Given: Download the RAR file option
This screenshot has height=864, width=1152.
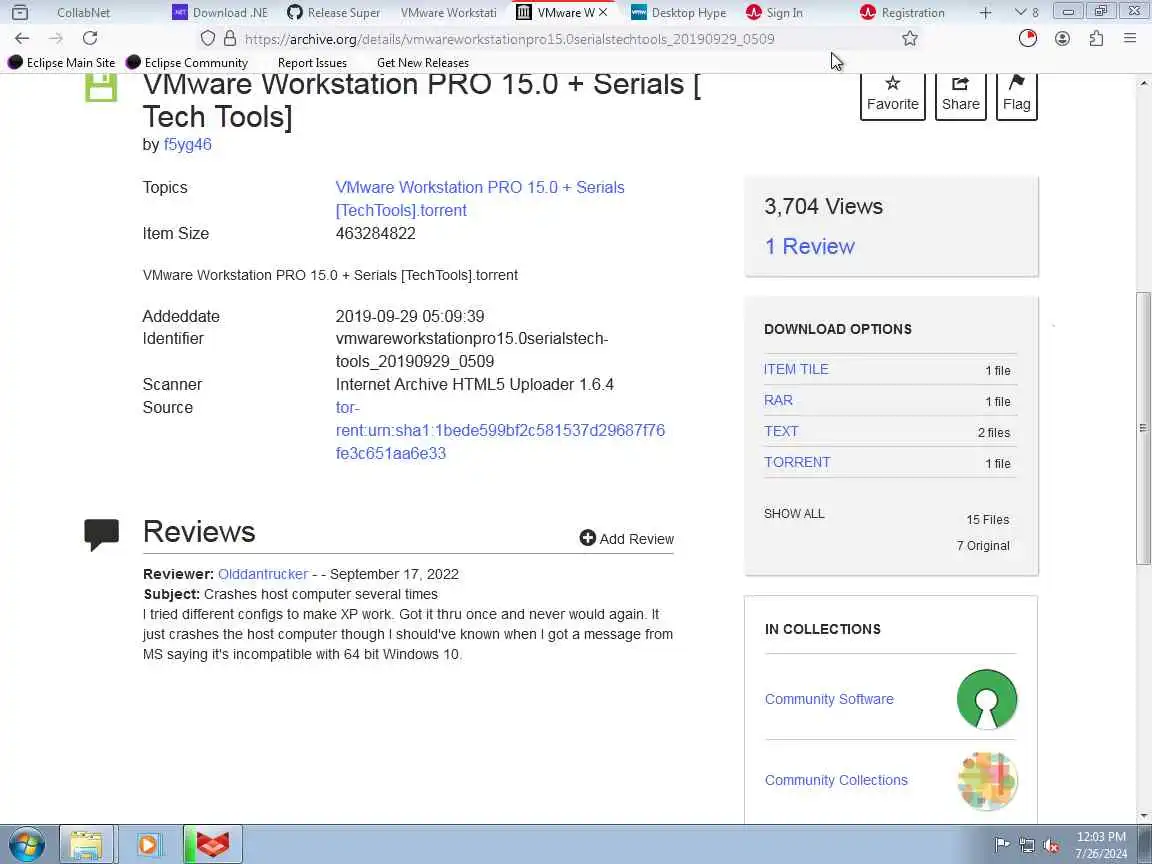Looking at the screenshot, I should [x=778, y=400].
